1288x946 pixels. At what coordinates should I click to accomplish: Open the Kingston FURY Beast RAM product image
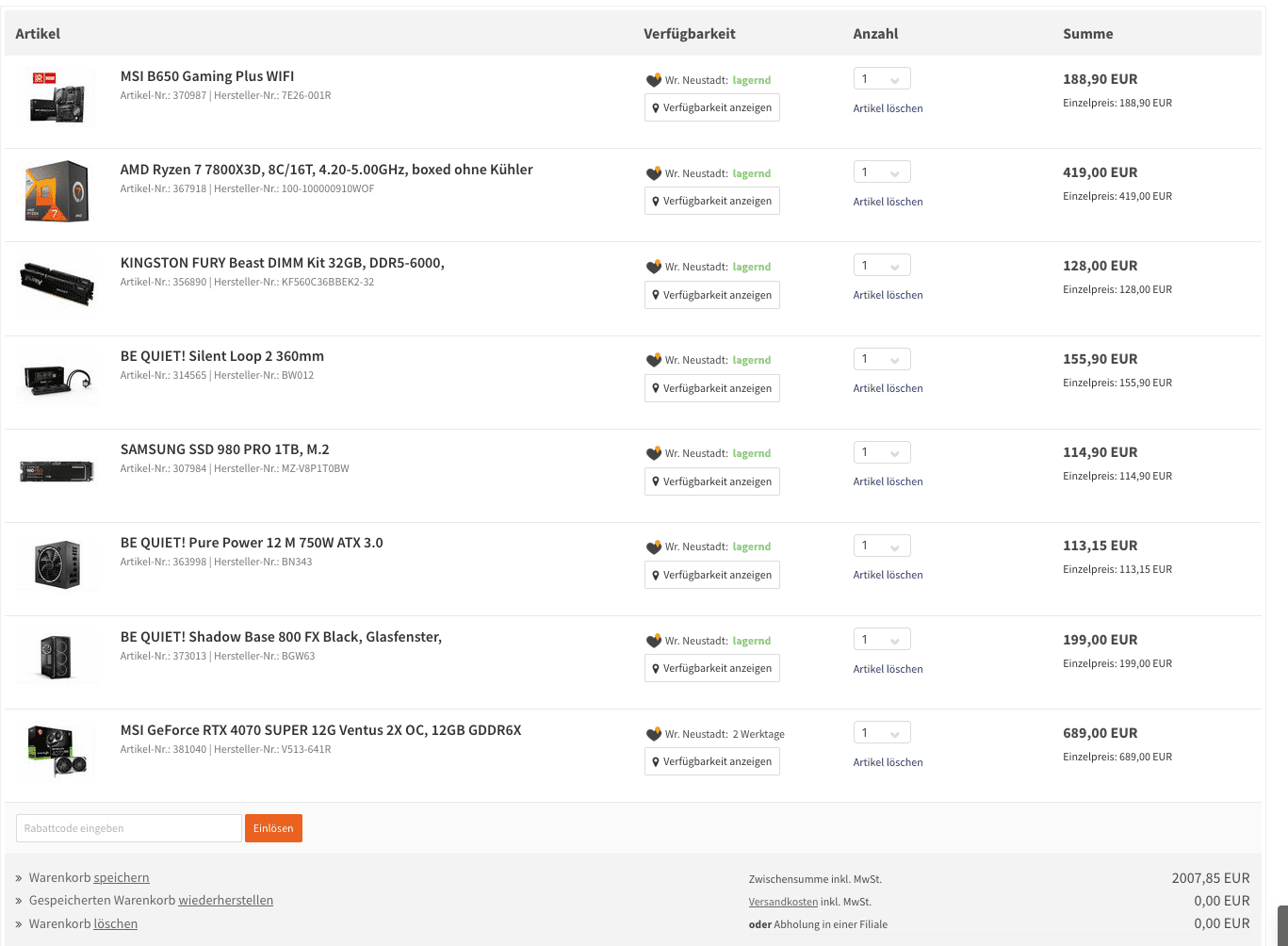57,285
